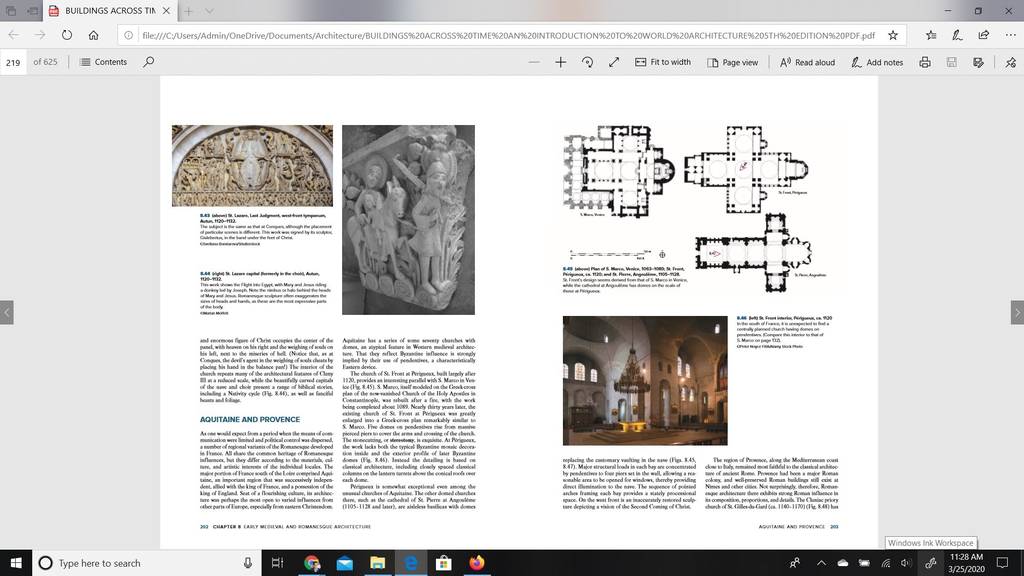Add this page to favorites with star
The image size is (1024, 576).
point(893,35)
